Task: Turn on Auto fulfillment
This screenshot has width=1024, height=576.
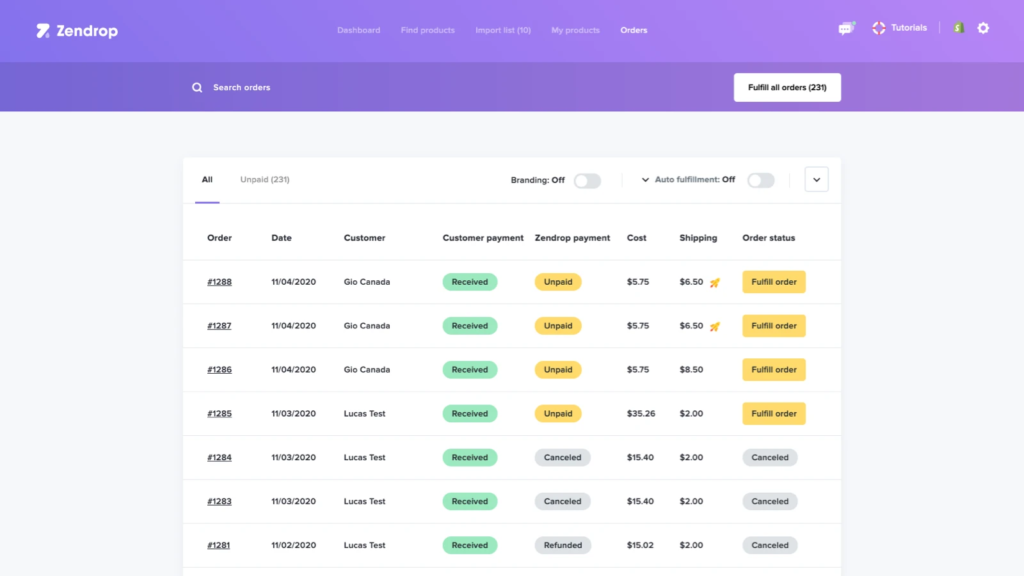Action: tap(760, 180)
